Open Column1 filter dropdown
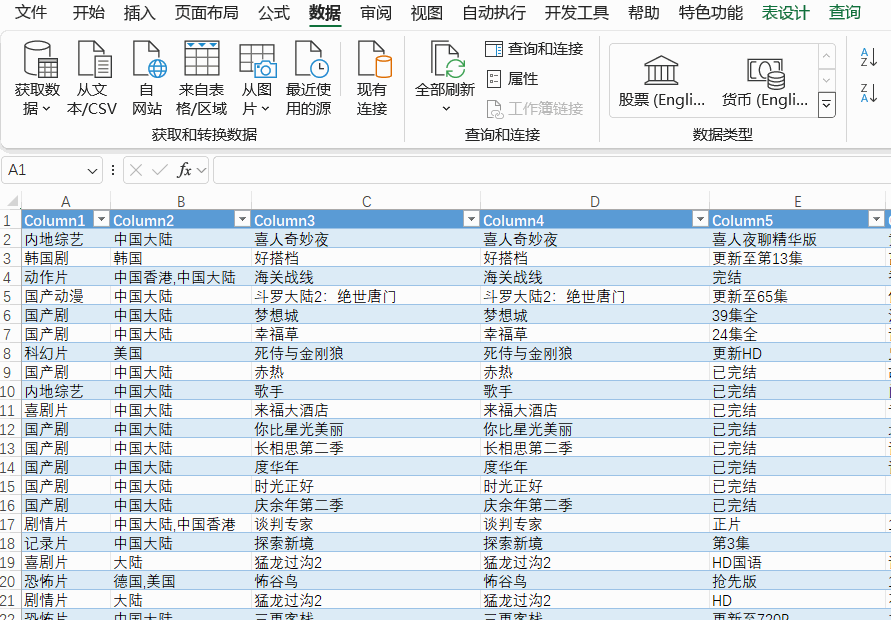 (100, 220)
